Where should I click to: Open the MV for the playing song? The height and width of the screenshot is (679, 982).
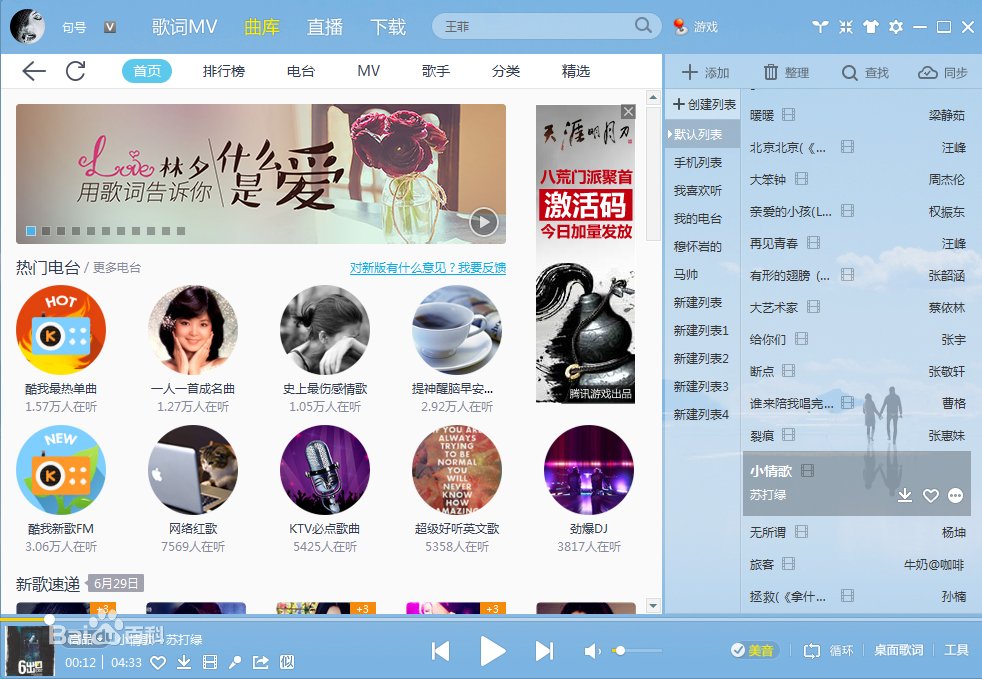pyautogui.click(x=210, y=662)
